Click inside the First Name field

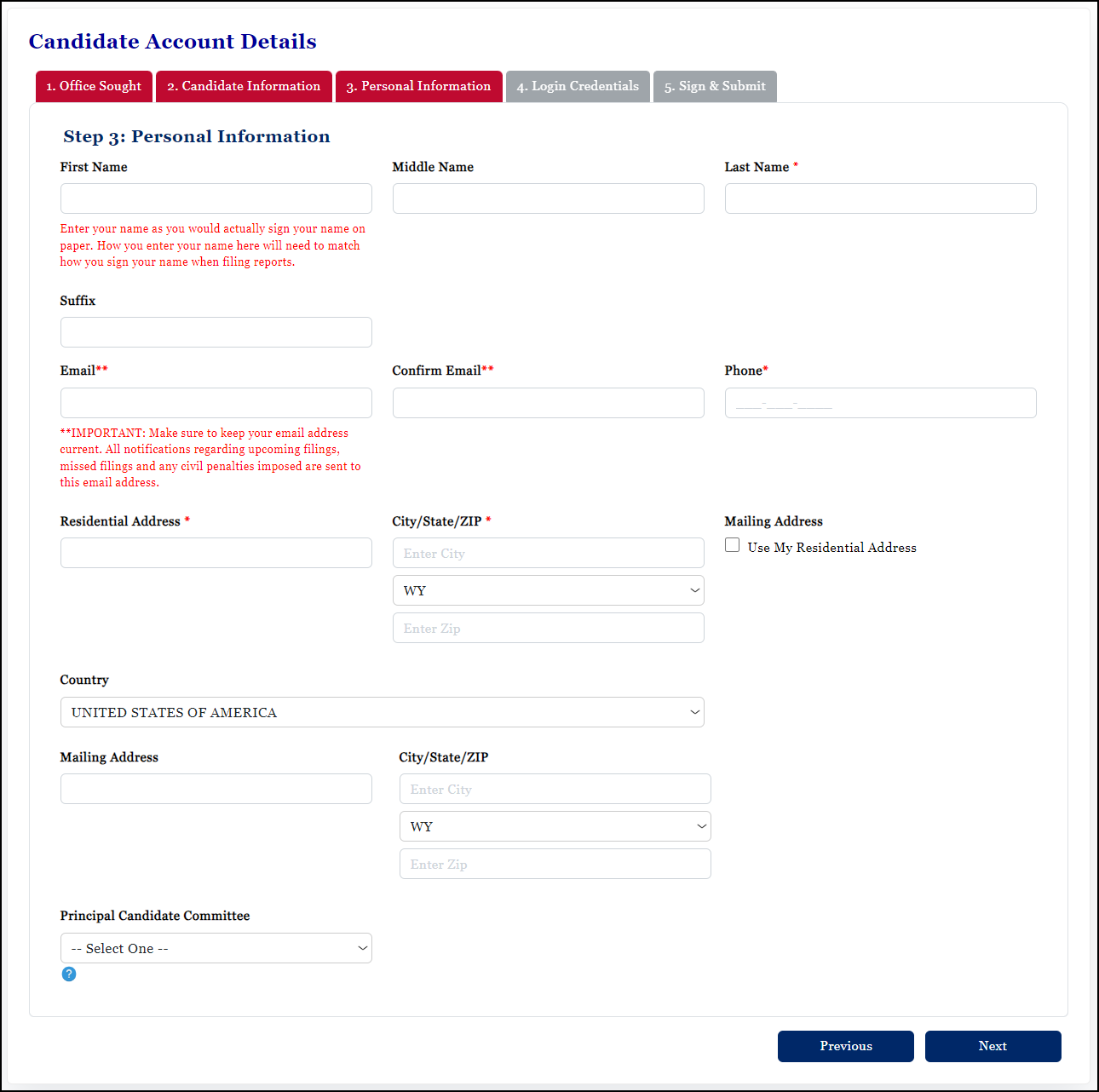tap(216, 198)
